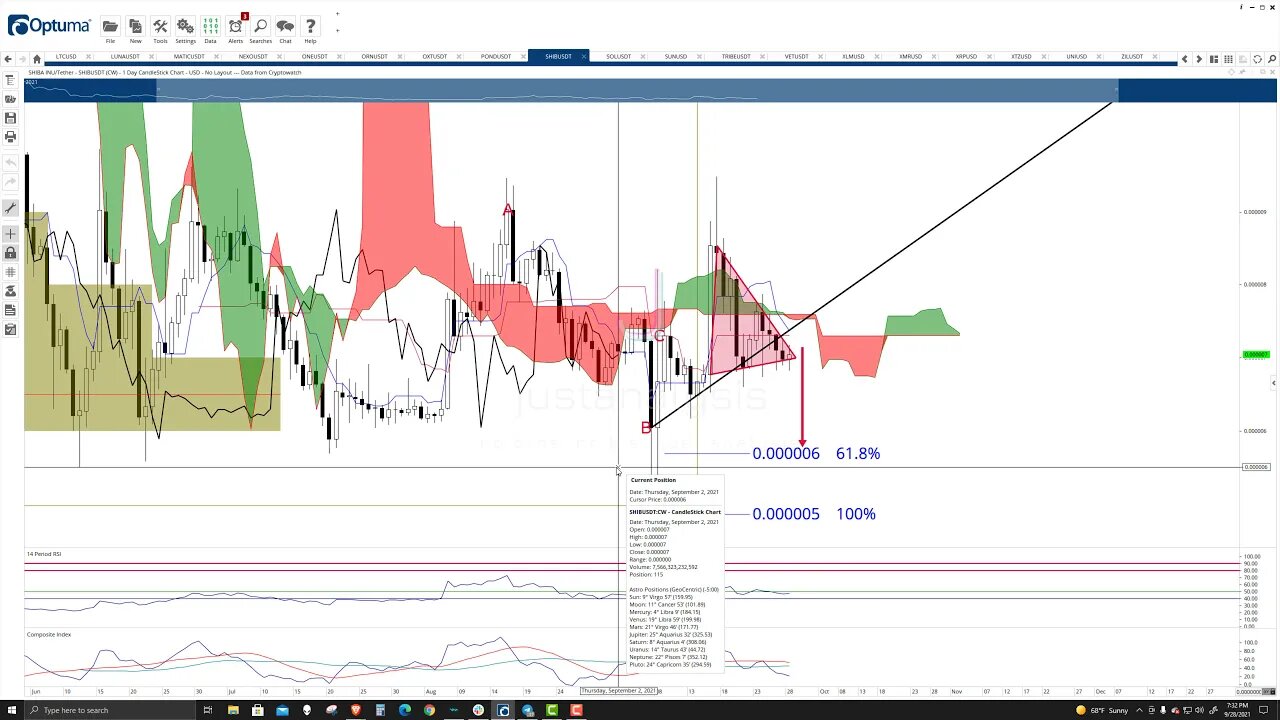Image resolution: width=1280 pixels, height=720 pixels.
Task: Click the Undo arrow in sidebar
Action: click(10, 162)
